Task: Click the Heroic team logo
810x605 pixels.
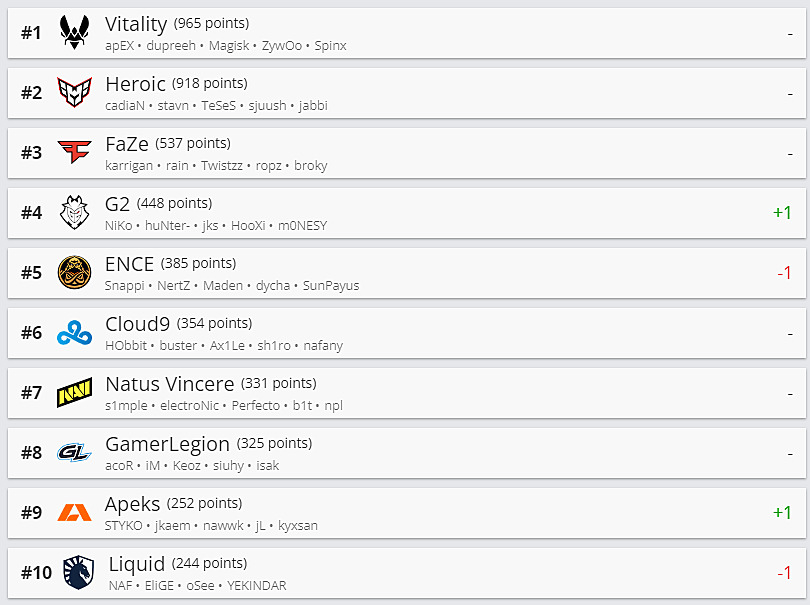Action: [x=74, y=93]
